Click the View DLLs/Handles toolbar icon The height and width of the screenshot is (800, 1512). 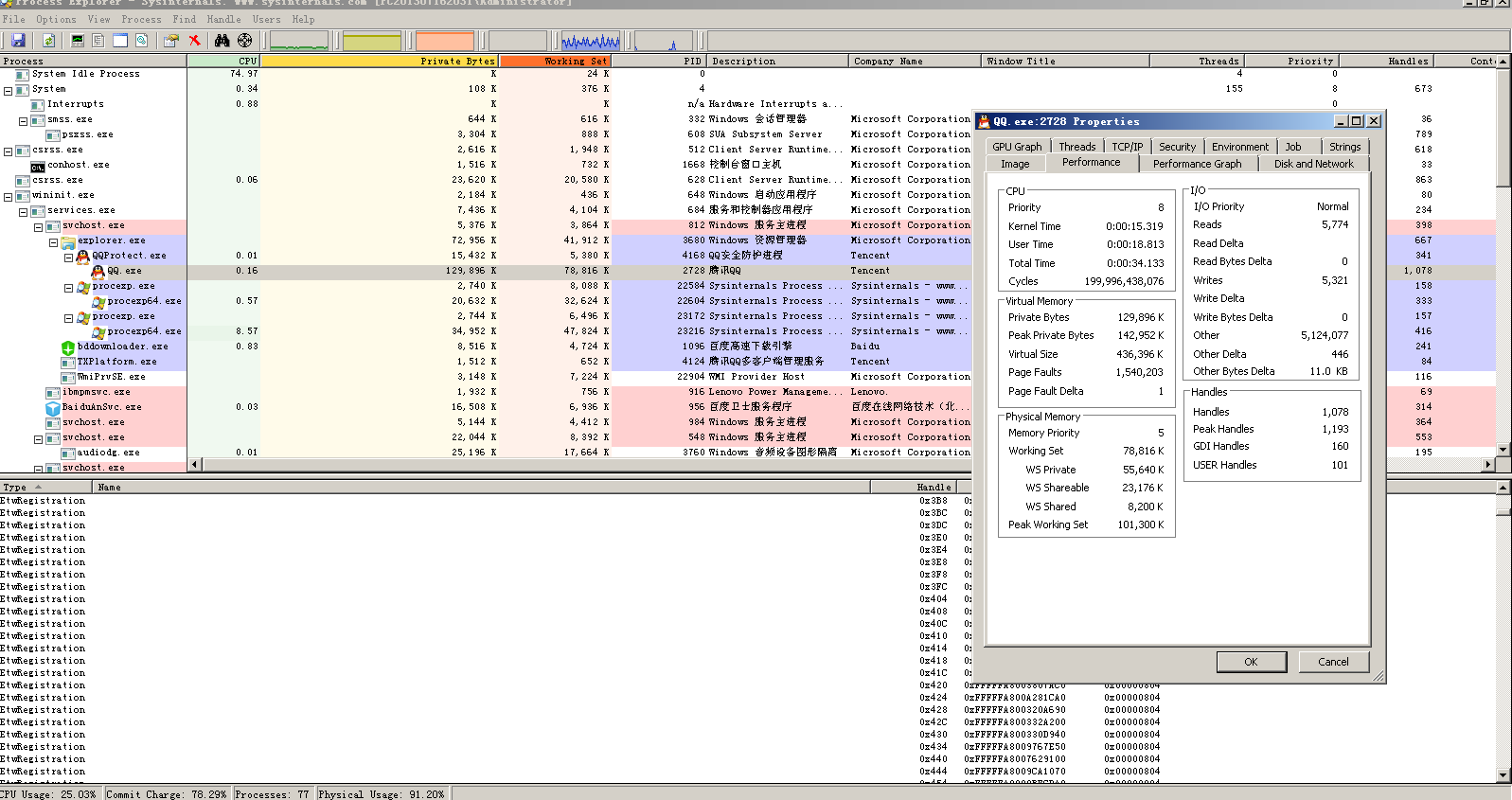pyautogui.click(x=141, y=40)
